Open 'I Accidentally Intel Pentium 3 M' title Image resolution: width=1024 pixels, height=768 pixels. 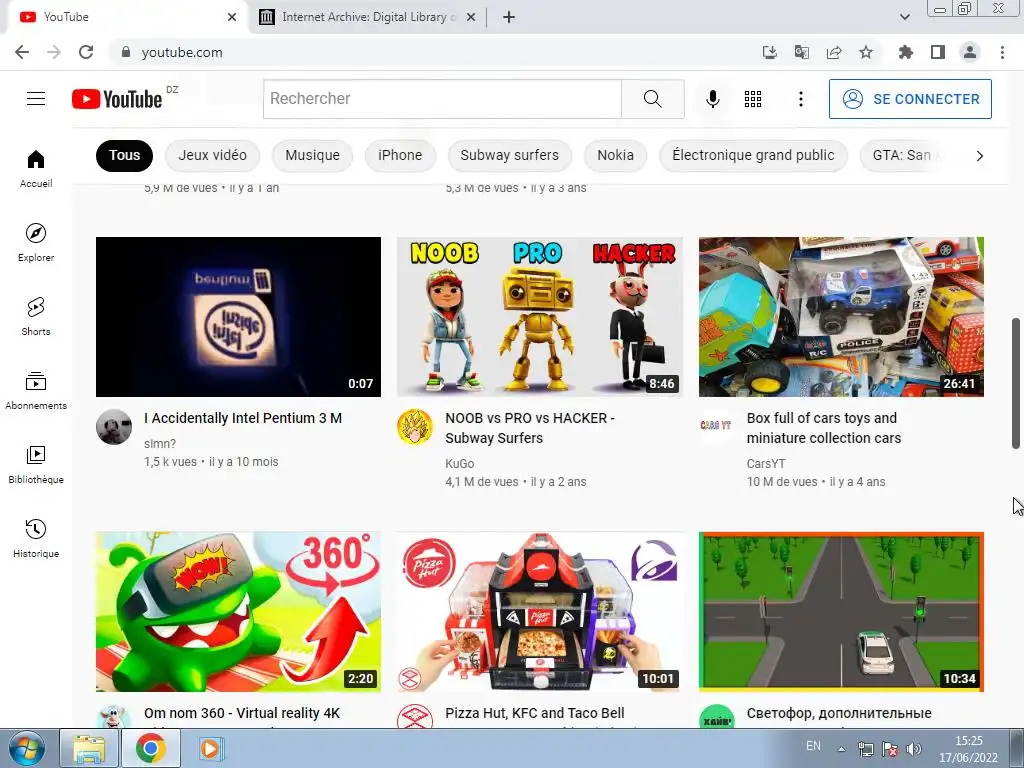coord(243,418)
